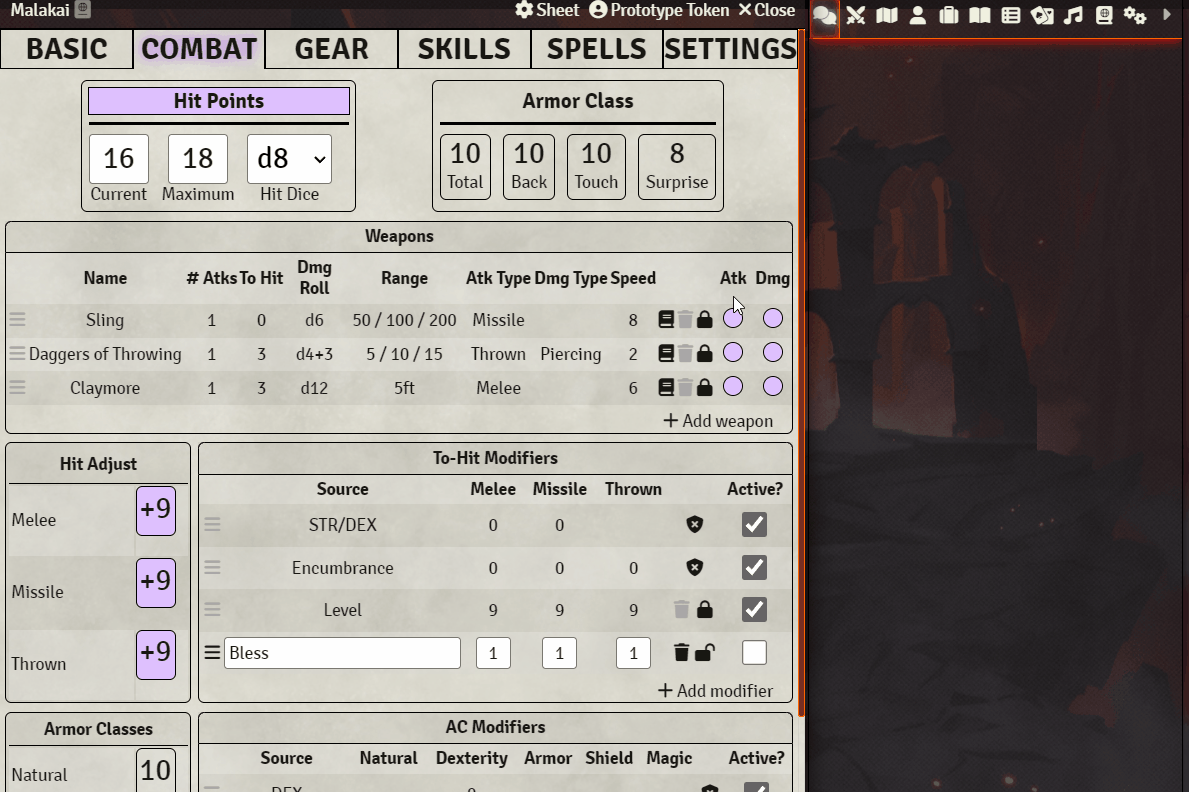
Task: Click the Bless Thrown value field
Action: [633, 652]
